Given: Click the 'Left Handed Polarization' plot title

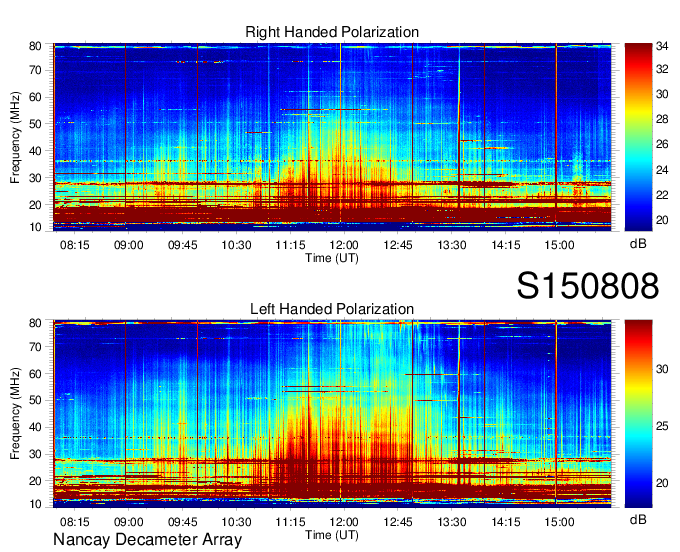Looking at the screenshot, I should point(332,309).
